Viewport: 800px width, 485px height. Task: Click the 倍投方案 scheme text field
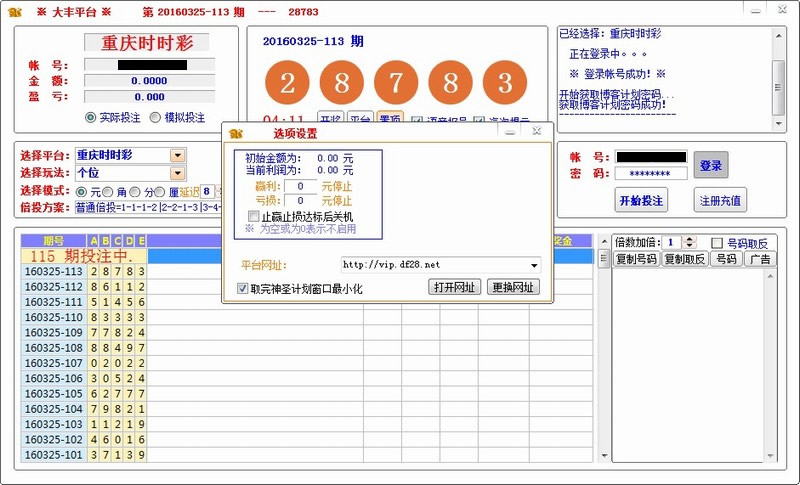click(x=148, y=208)
